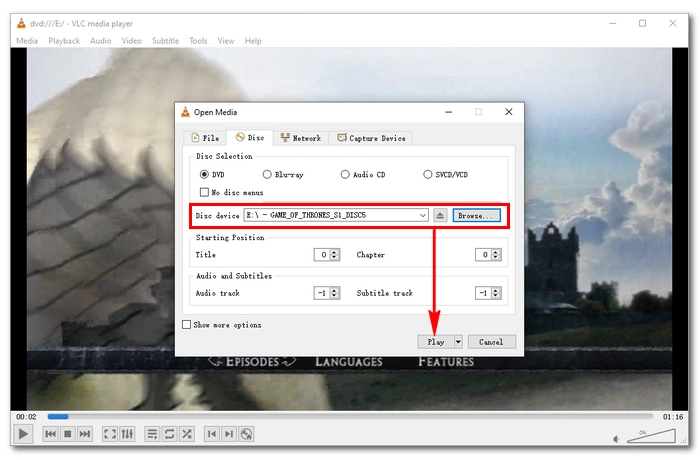Click the Play button in VLC controls

click(23, 434)
